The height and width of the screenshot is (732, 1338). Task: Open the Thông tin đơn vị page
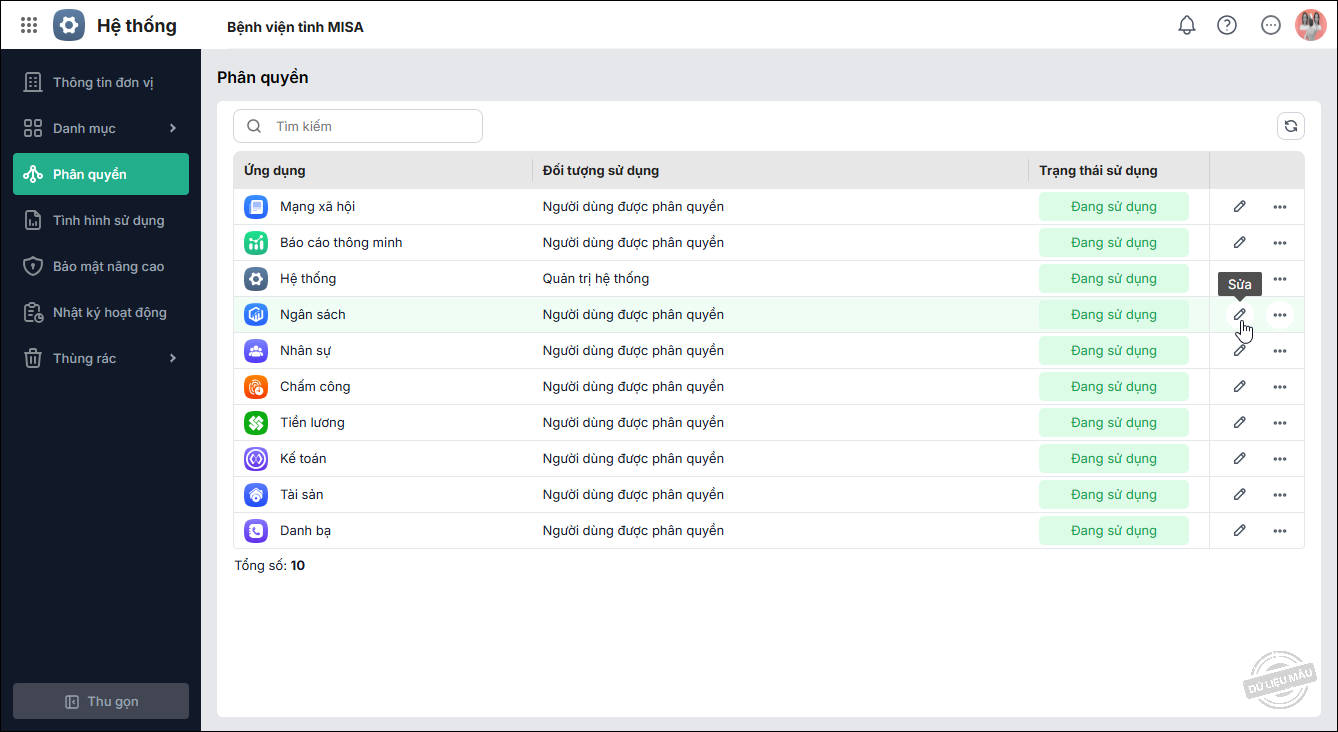[x=101, y=82]
